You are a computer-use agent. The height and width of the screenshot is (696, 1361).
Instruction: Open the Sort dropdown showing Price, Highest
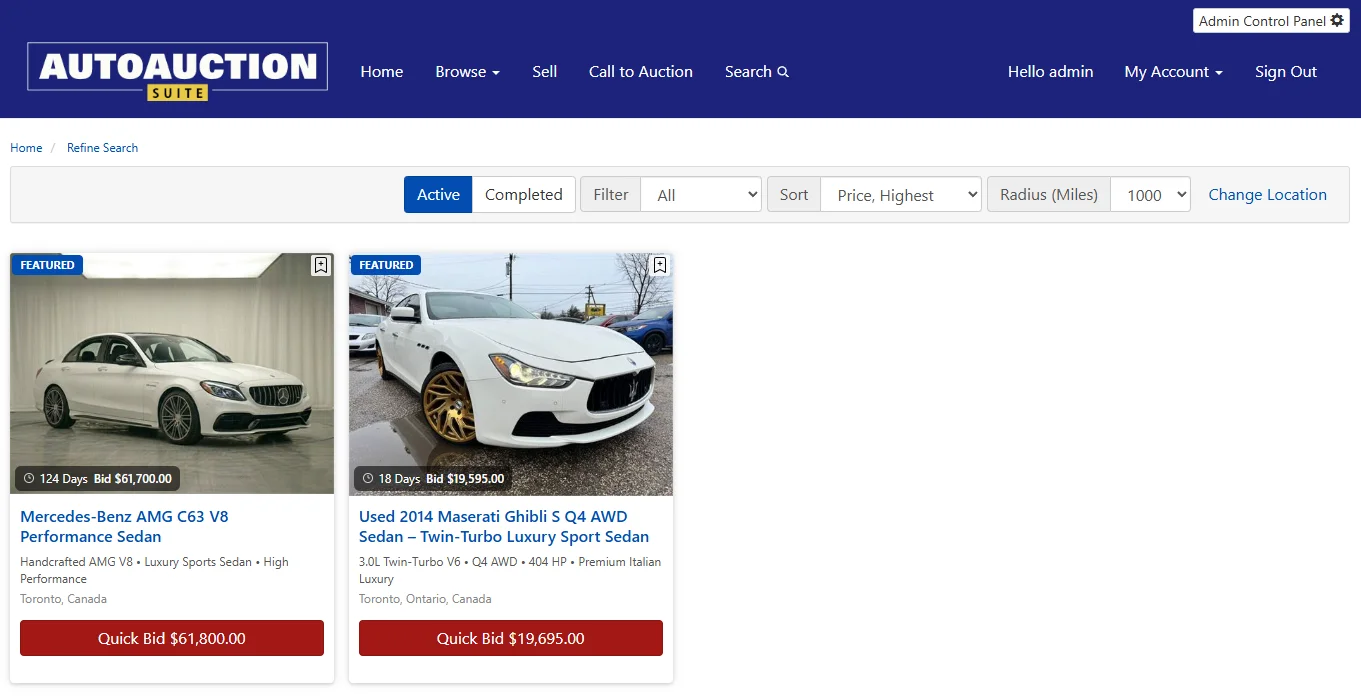(901, 195)
